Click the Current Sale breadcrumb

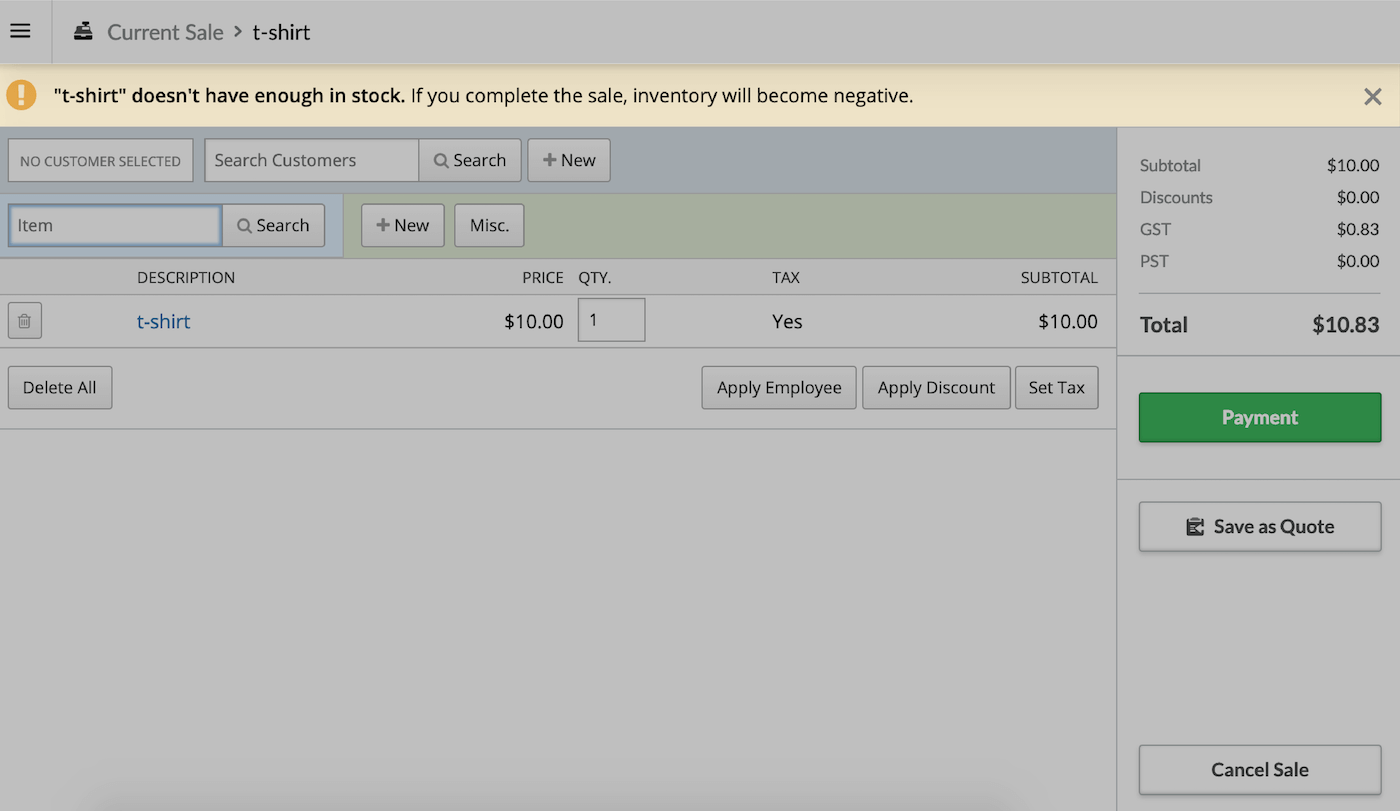165,32
